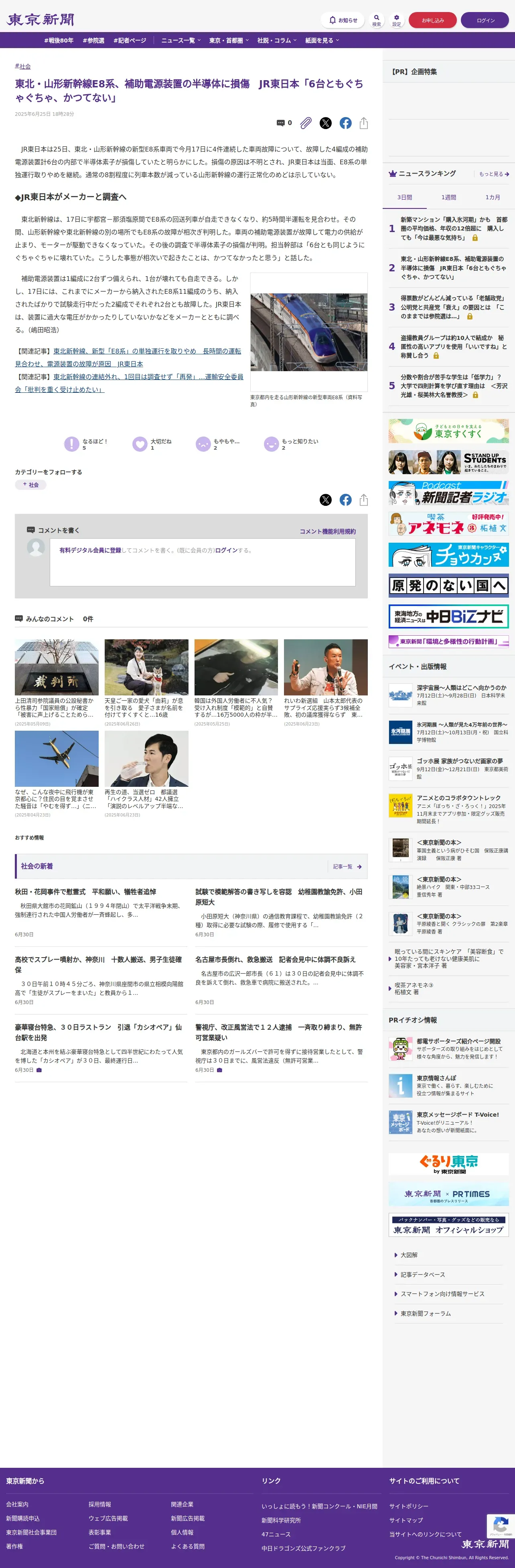Open ぐるり東京 banner
515x1568 pixels.
point(448,1164)
